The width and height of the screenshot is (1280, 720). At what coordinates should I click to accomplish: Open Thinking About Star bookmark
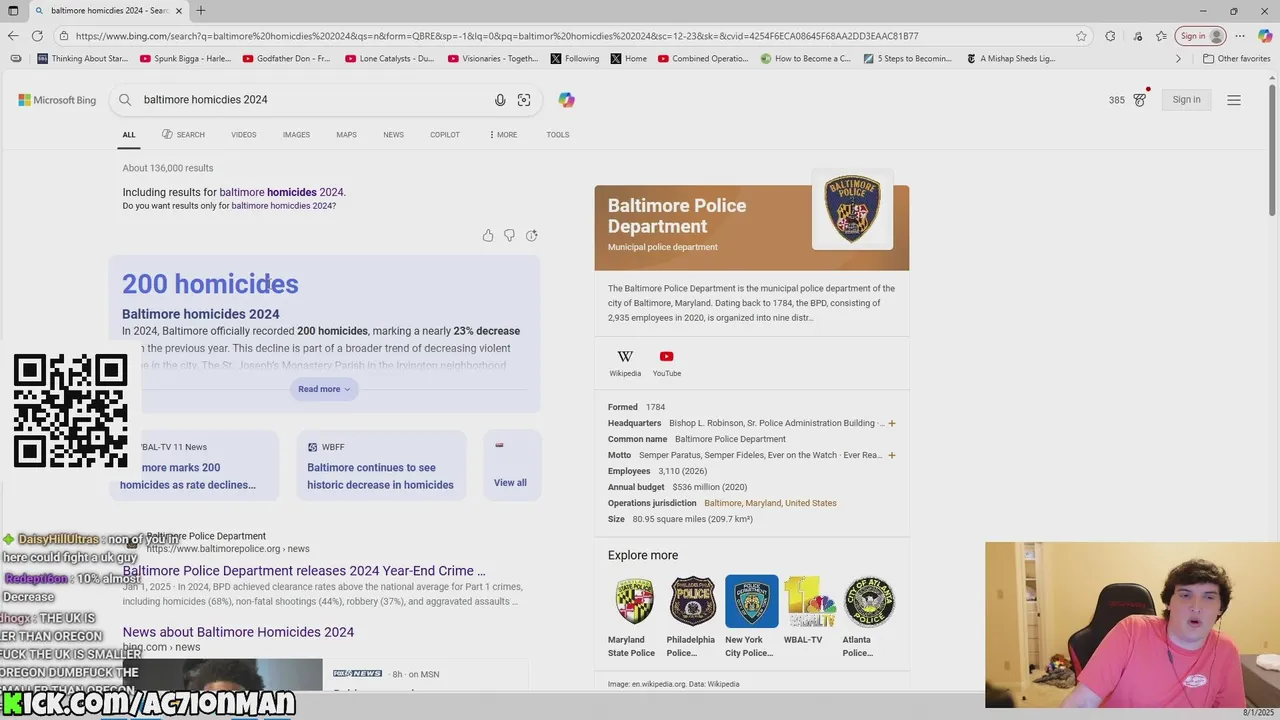(x=83, y=59)
